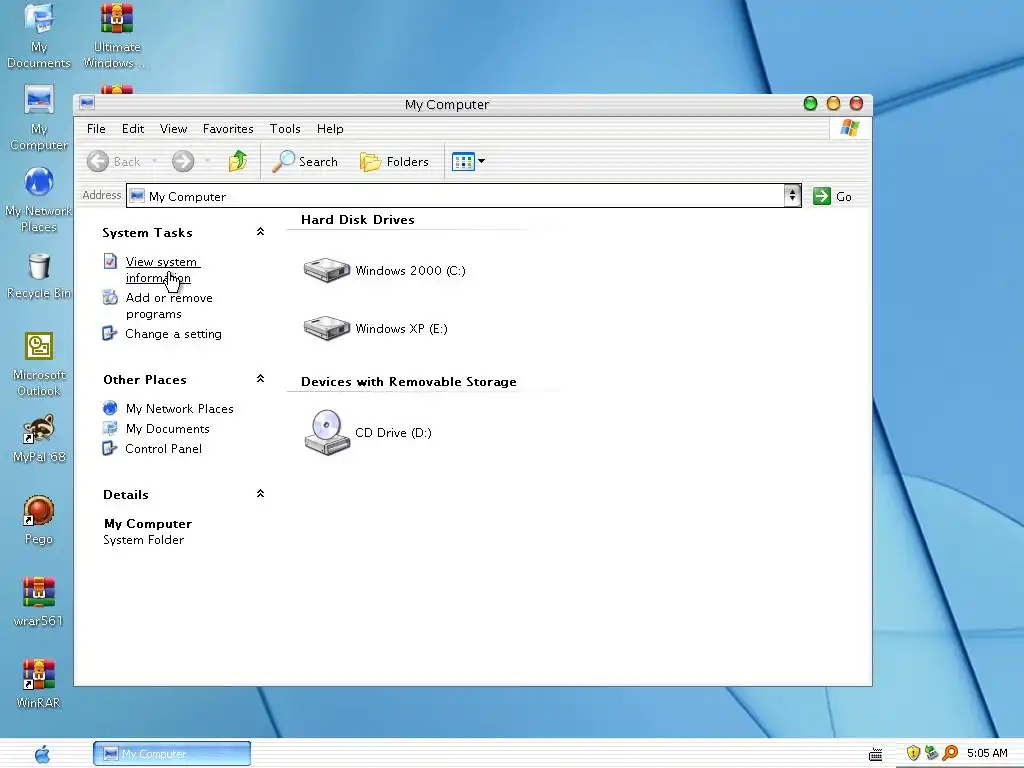Toggle the Folders pane
Screen dimensions: 1024x768
tap(394, 161)
